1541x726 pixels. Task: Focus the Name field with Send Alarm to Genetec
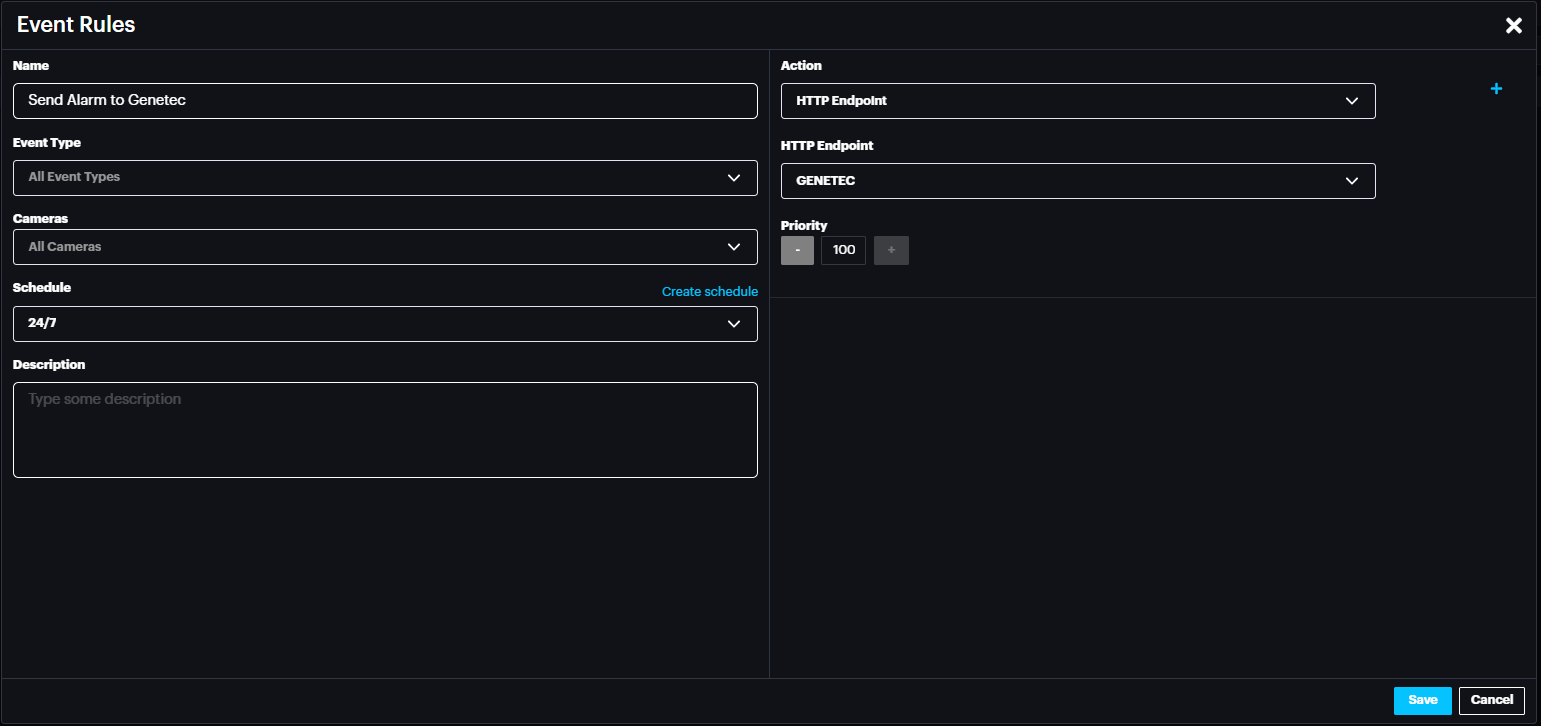(385, 101)
